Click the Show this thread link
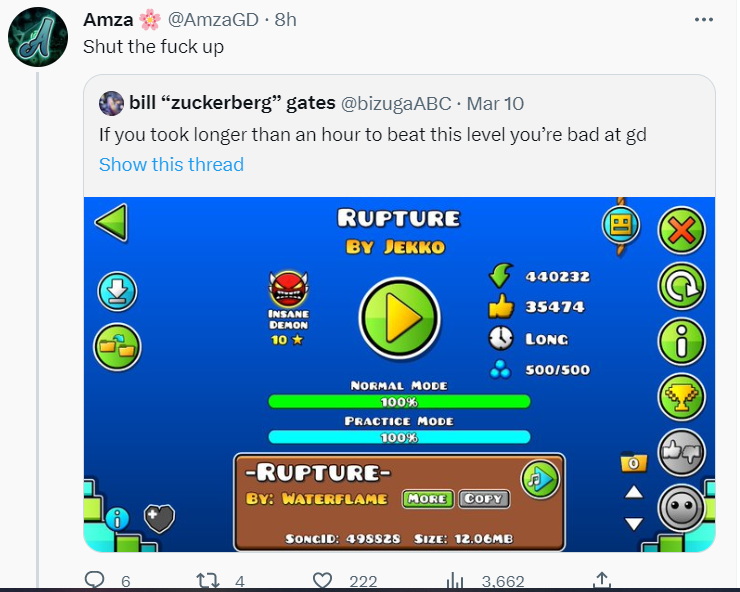 click(x=171, y=164)
